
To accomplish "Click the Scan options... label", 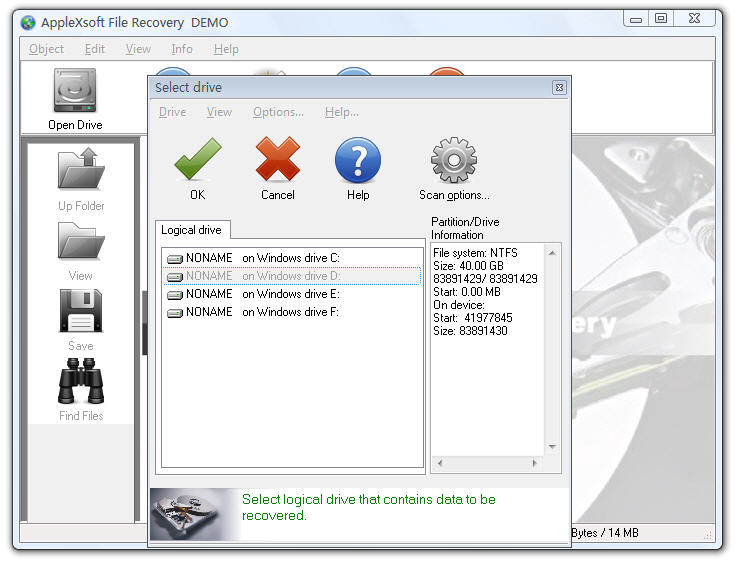I will 454,195.
